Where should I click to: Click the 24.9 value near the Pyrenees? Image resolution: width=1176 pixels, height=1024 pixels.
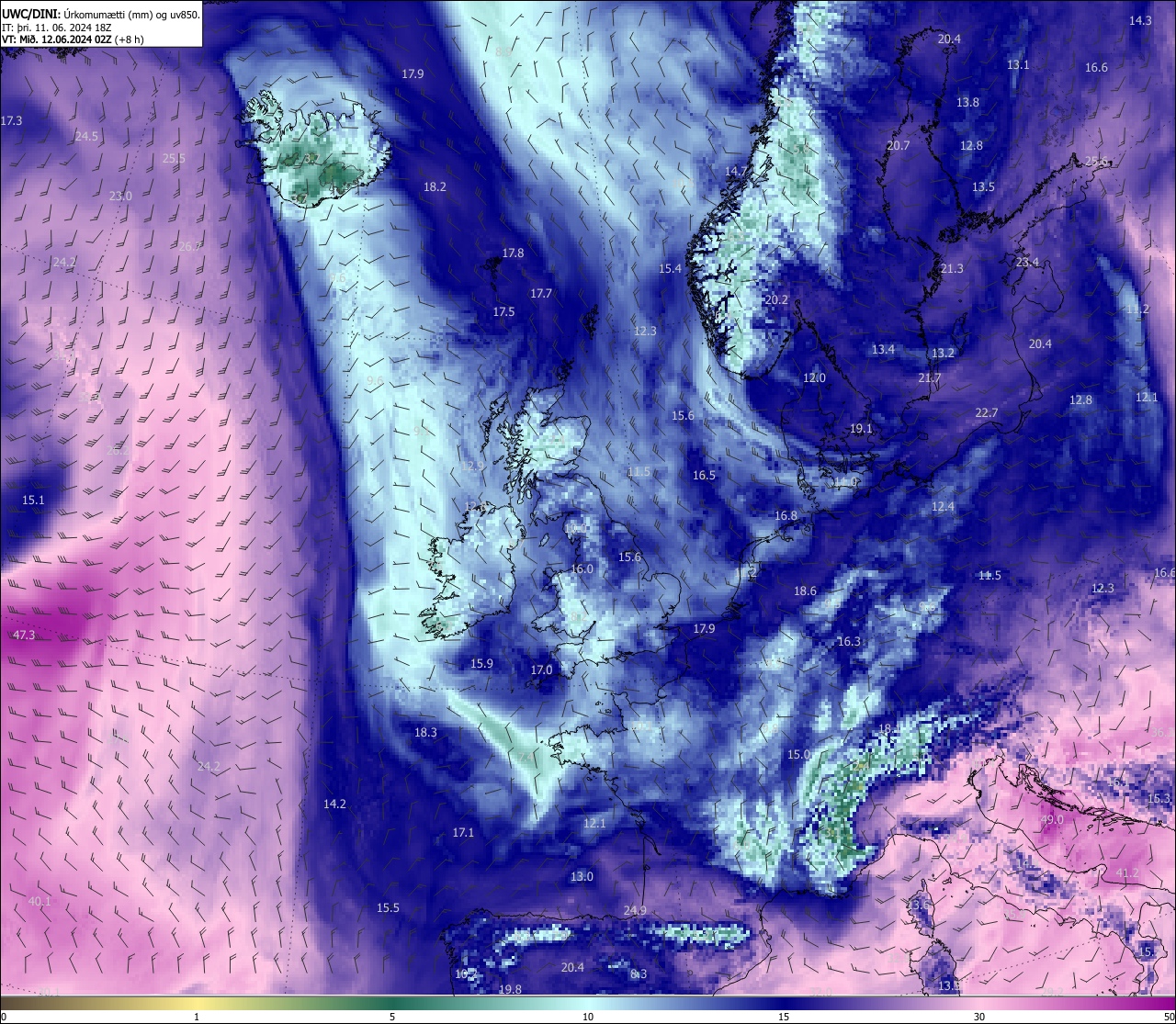coord(635,910)
